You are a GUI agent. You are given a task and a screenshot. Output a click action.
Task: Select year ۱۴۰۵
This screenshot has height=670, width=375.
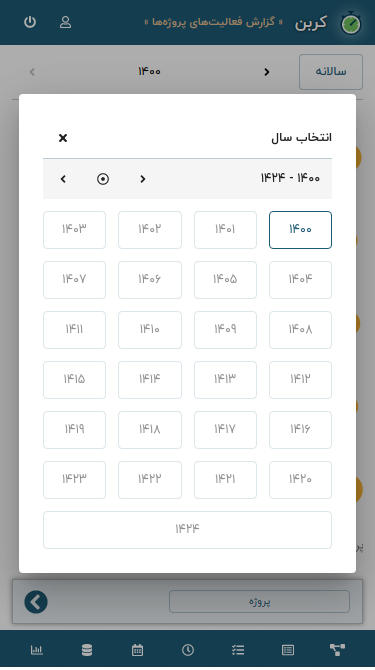tap(225, 280)
